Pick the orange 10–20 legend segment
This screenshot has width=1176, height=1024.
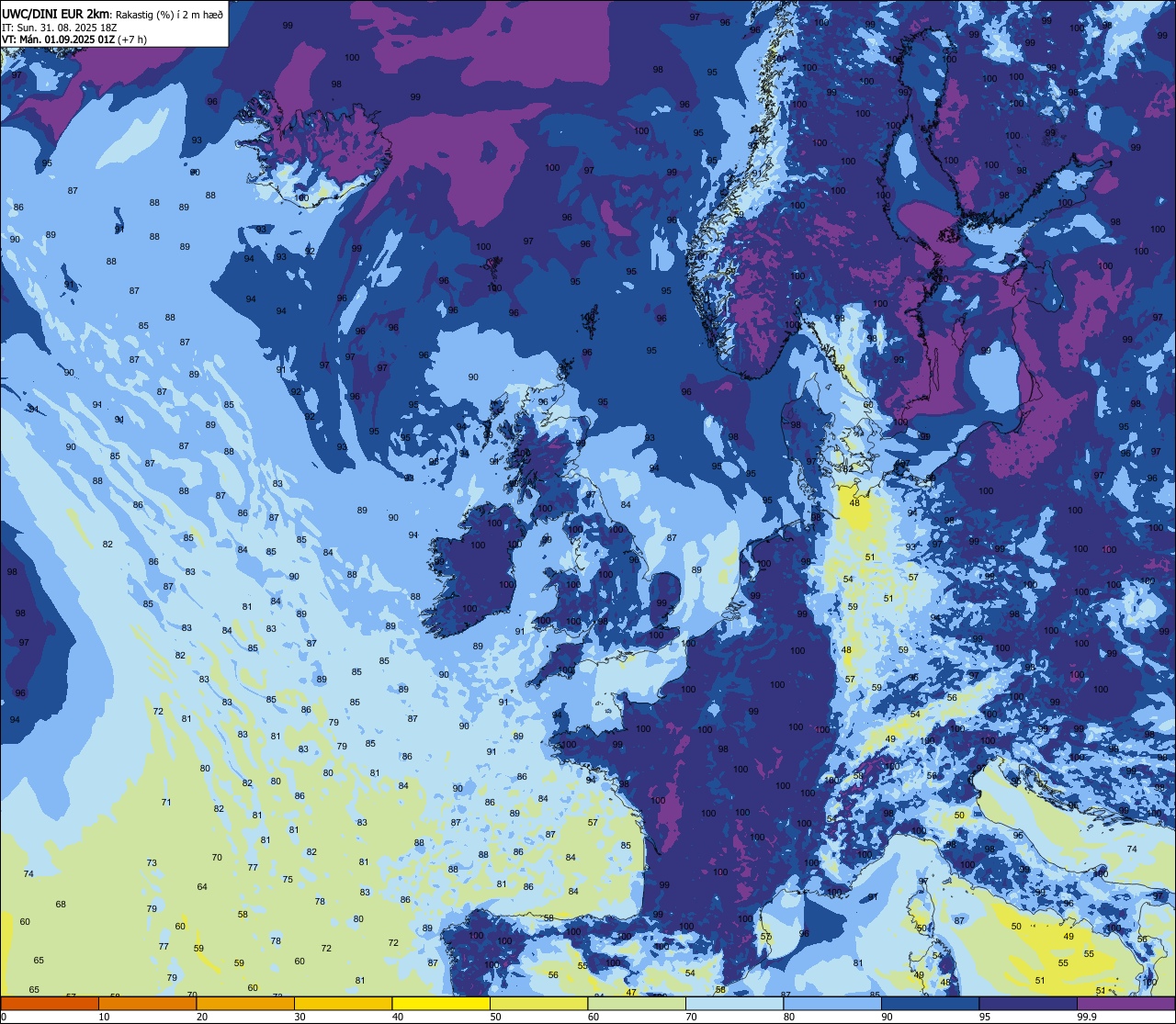click(147, 1003)
